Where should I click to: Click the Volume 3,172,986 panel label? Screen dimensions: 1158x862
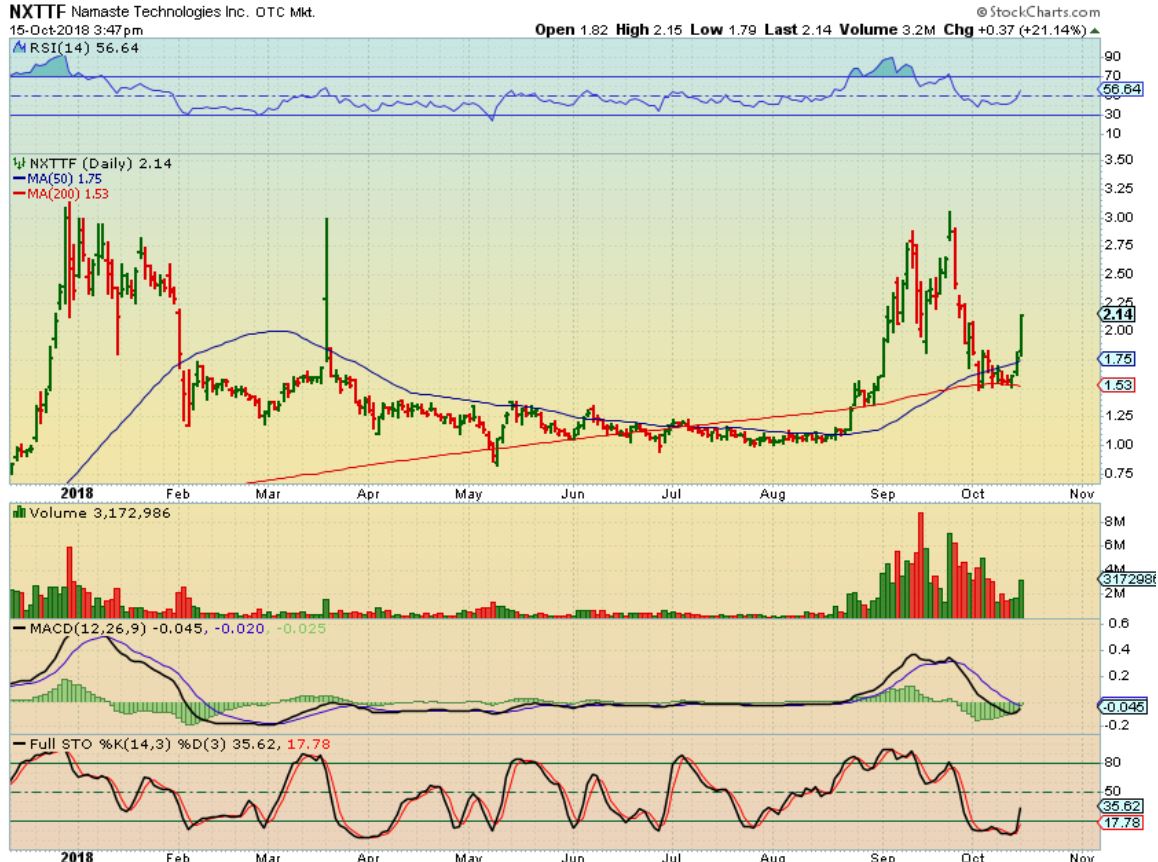[99, 513]
